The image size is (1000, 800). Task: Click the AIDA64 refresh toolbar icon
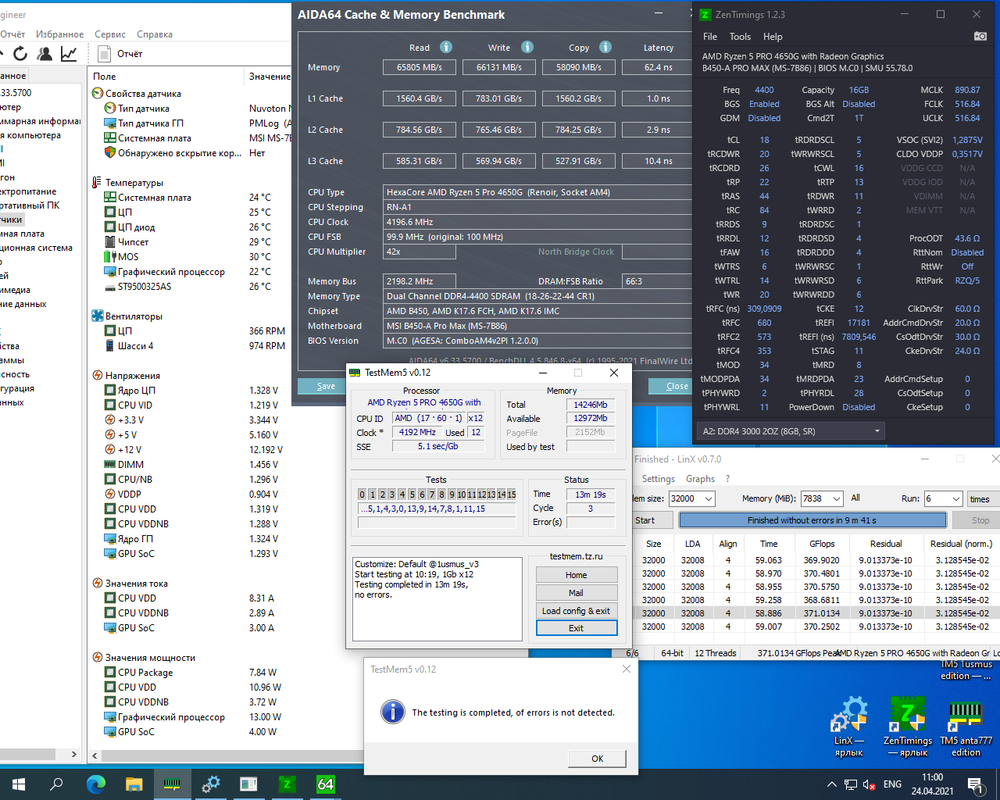(x=20, y=54)
